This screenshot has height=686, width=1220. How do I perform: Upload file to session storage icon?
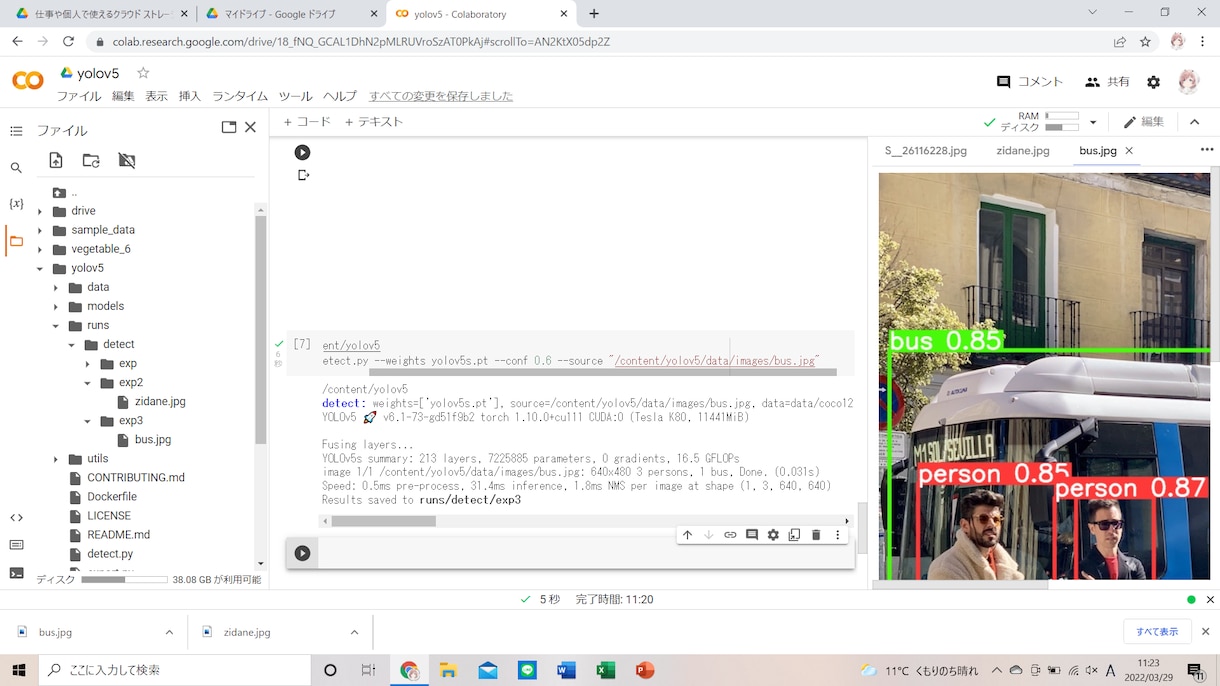(56, 160)
